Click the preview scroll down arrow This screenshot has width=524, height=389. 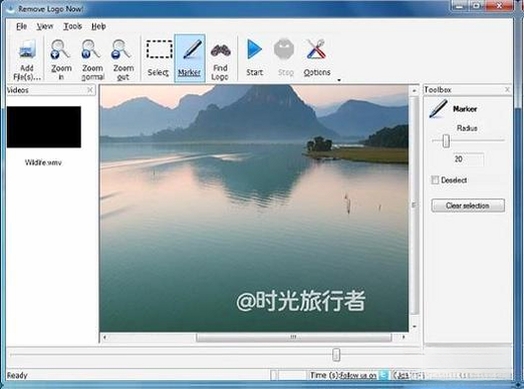pos(414,326)
